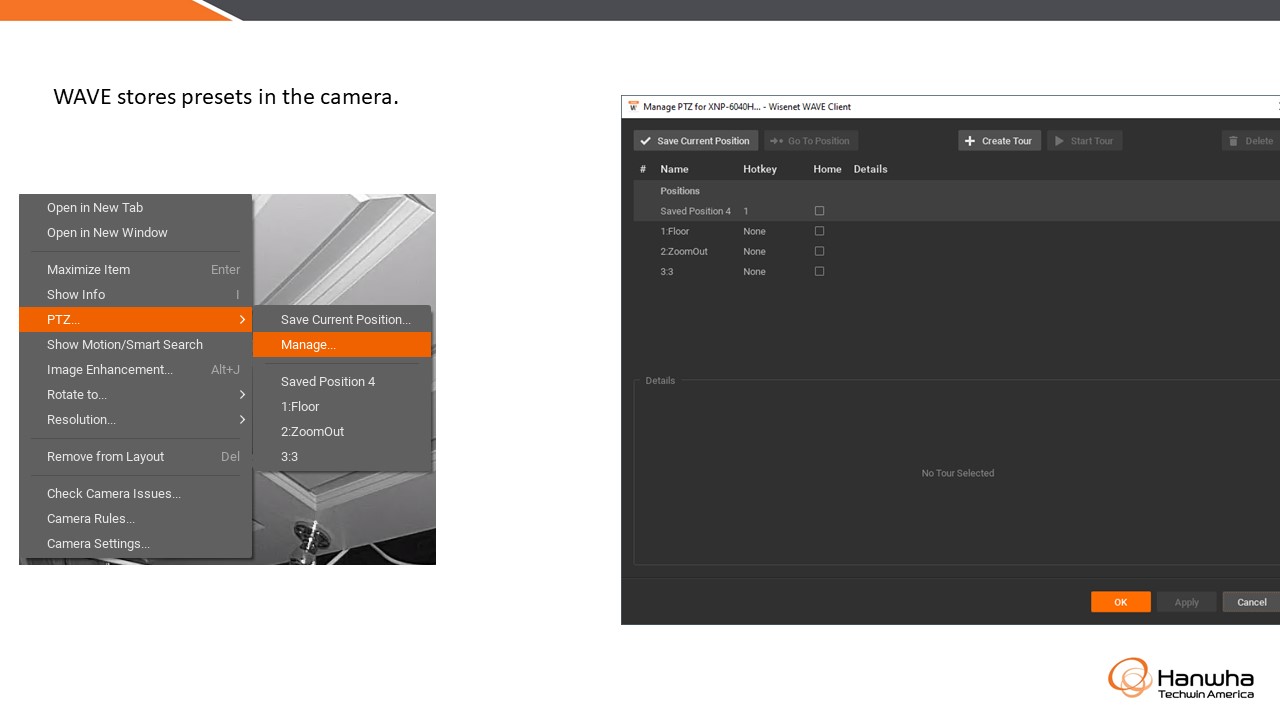Click the Apply button
This screenshot has height=720, width=1280.
coord(1186,602)
